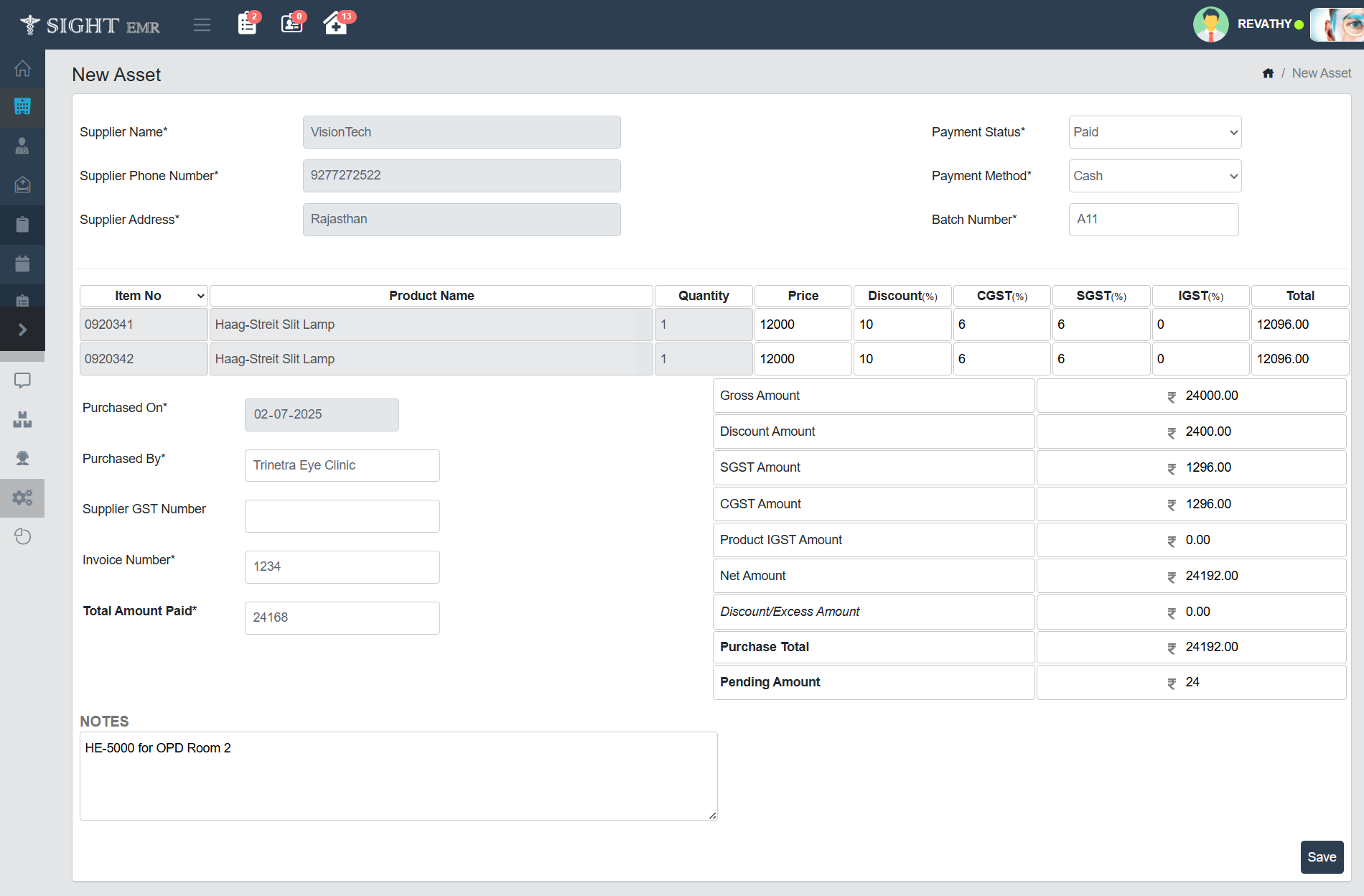Click the Save button
This screenshot has width=1364, height=896.
click(x=1321, y=857)
